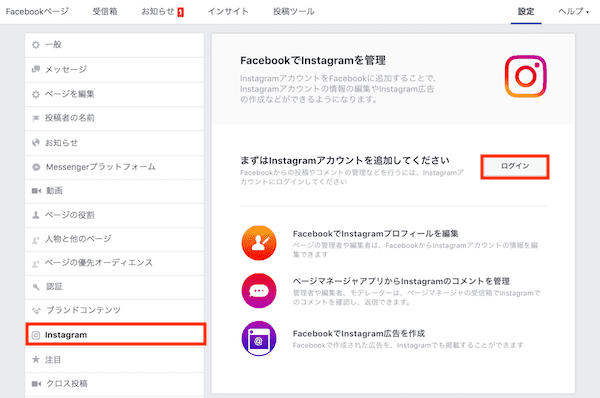Click the Messenger icon beside Messengerプラットフォーム
The height and width of the screenshot is (398, 600).
(x=36, y=167)
